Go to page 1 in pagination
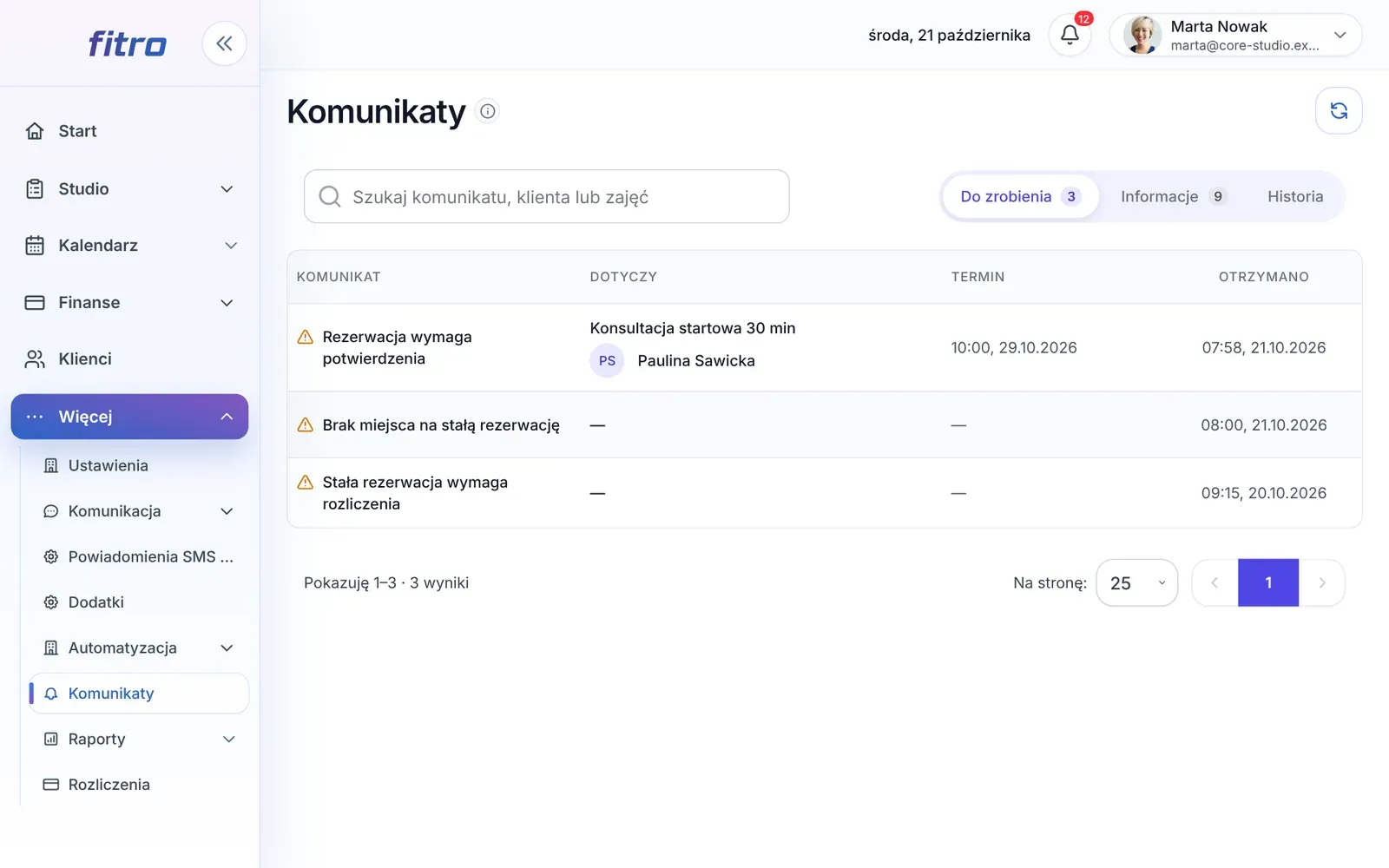The height and width of the screenshot is (868, 1389). pyautogui.click(x=1268, y=582)
